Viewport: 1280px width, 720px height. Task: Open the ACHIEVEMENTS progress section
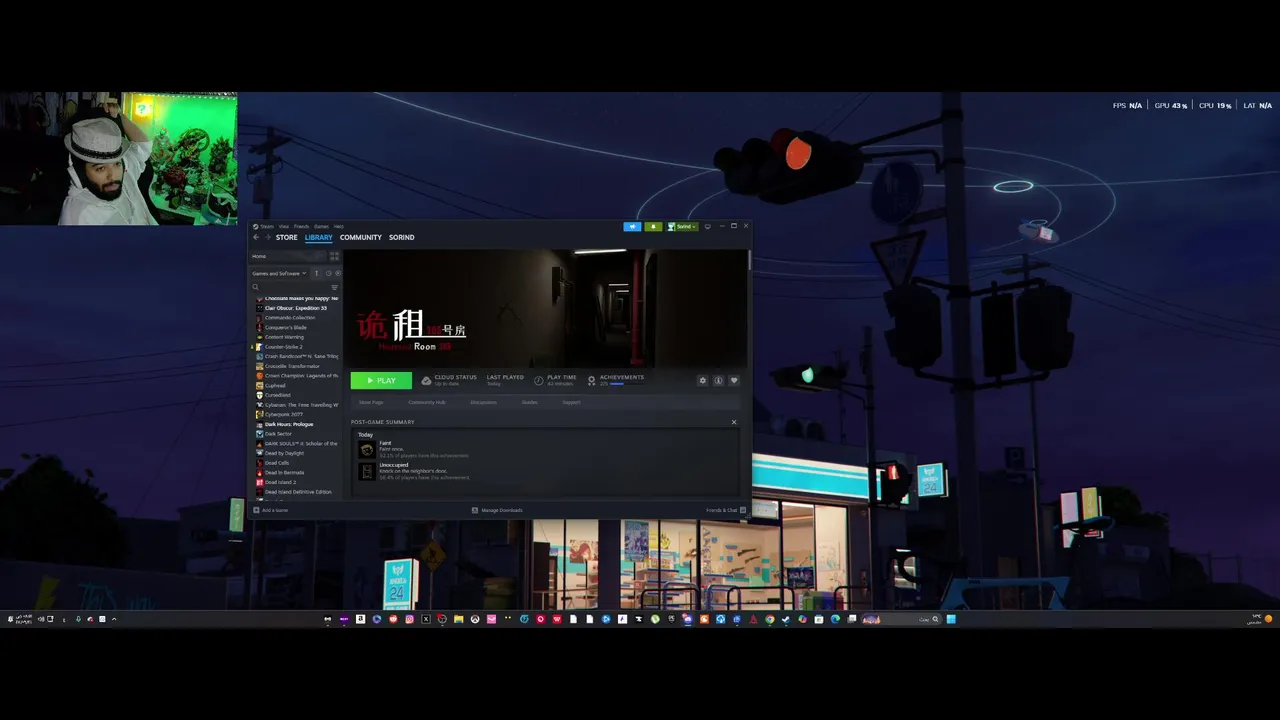(616, 380)
